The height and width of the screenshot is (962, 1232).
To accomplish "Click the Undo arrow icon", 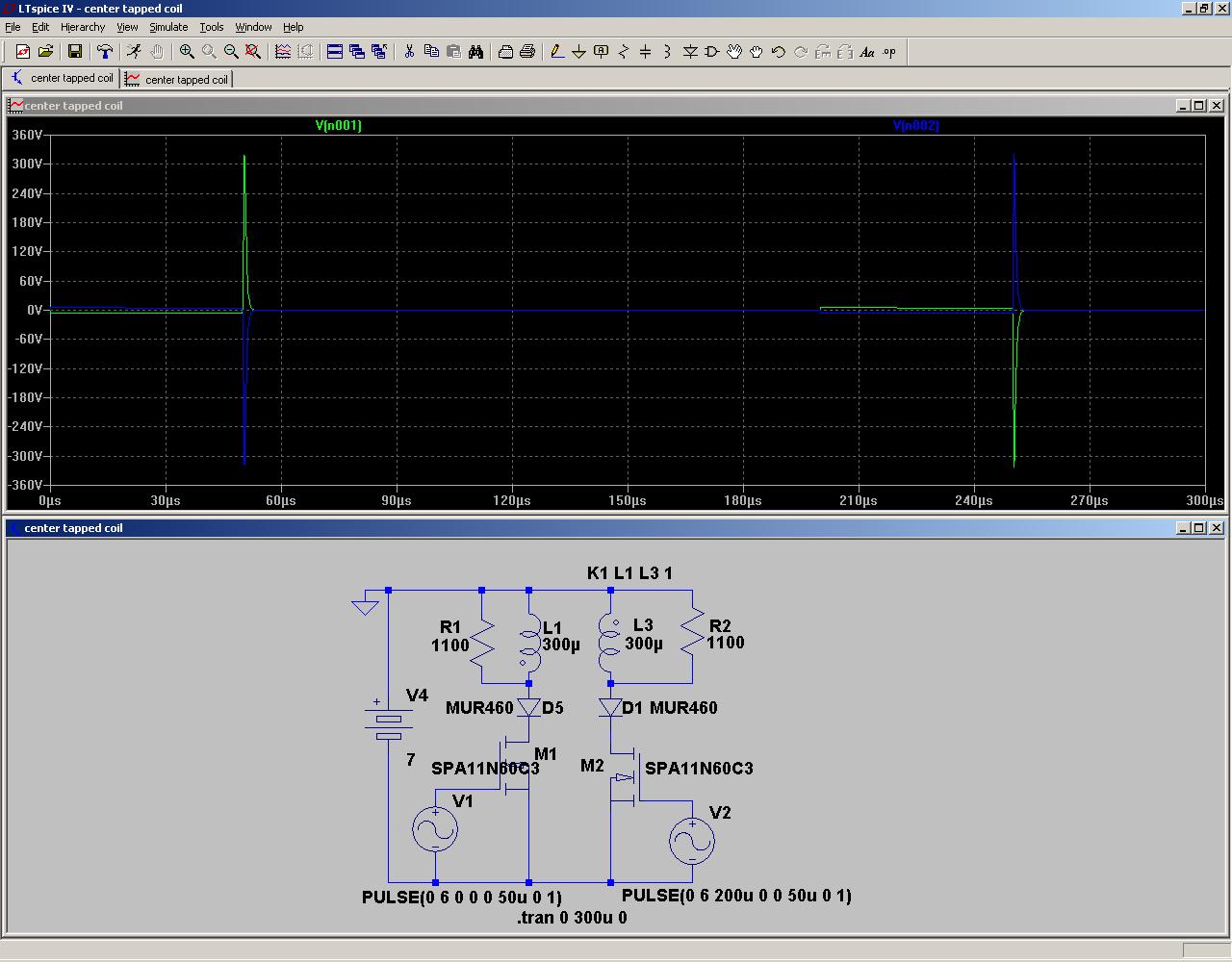I will click(x=778, y=52).
